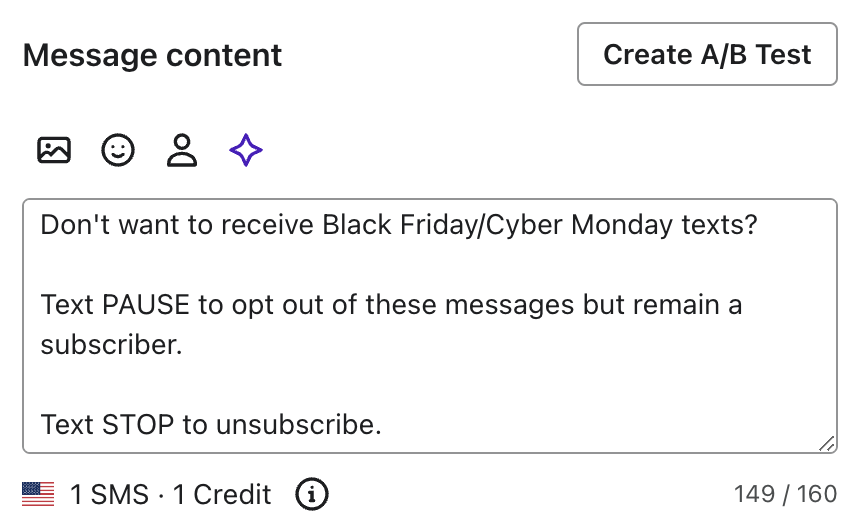Click the word "subscriber." in the message
Viewport: 858px width, 526px height.
pyautogui.click(x=112, y=345)
